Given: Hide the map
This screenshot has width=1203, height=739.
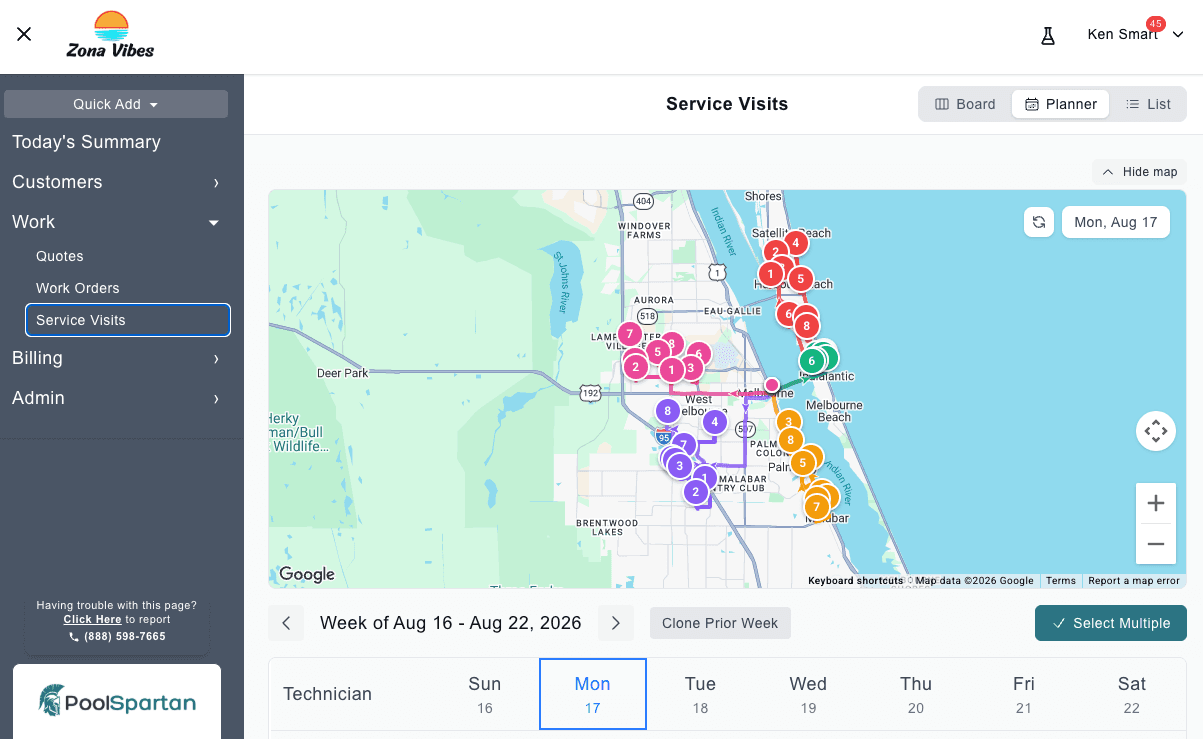Looking at the screenshot, I should point(1139,172).
